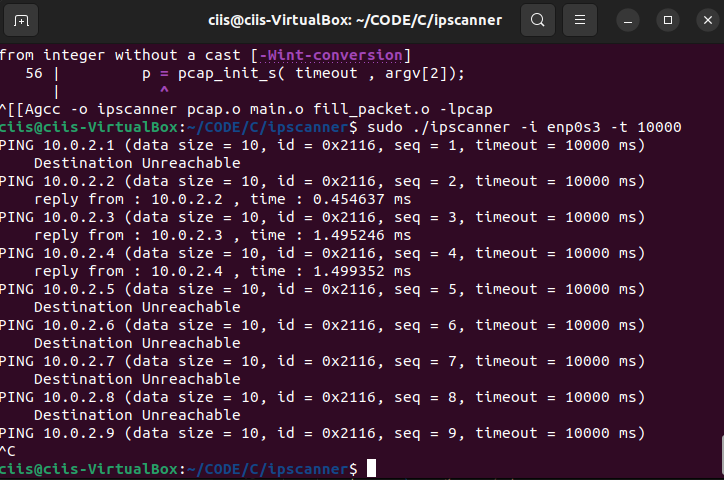
Task: Click Destination Unreachable under PING 10.0.2.6
Action: pos(137,343)
